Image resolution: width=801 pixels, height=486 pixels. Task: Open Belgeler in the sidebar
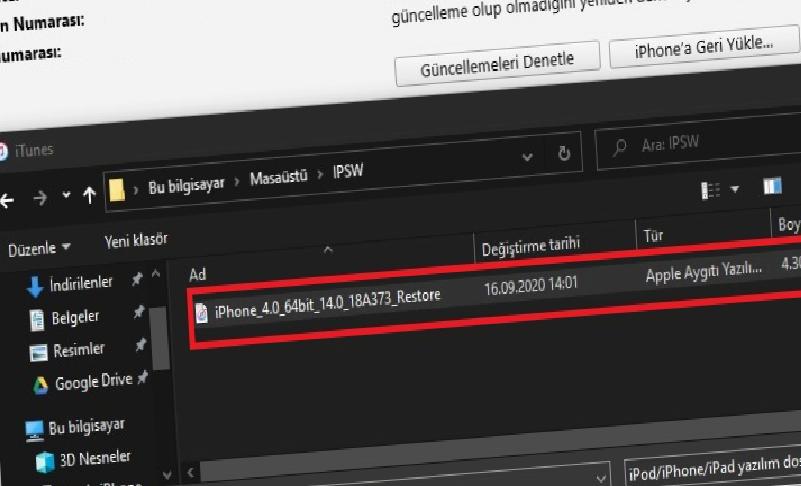(x=75, y=317)
